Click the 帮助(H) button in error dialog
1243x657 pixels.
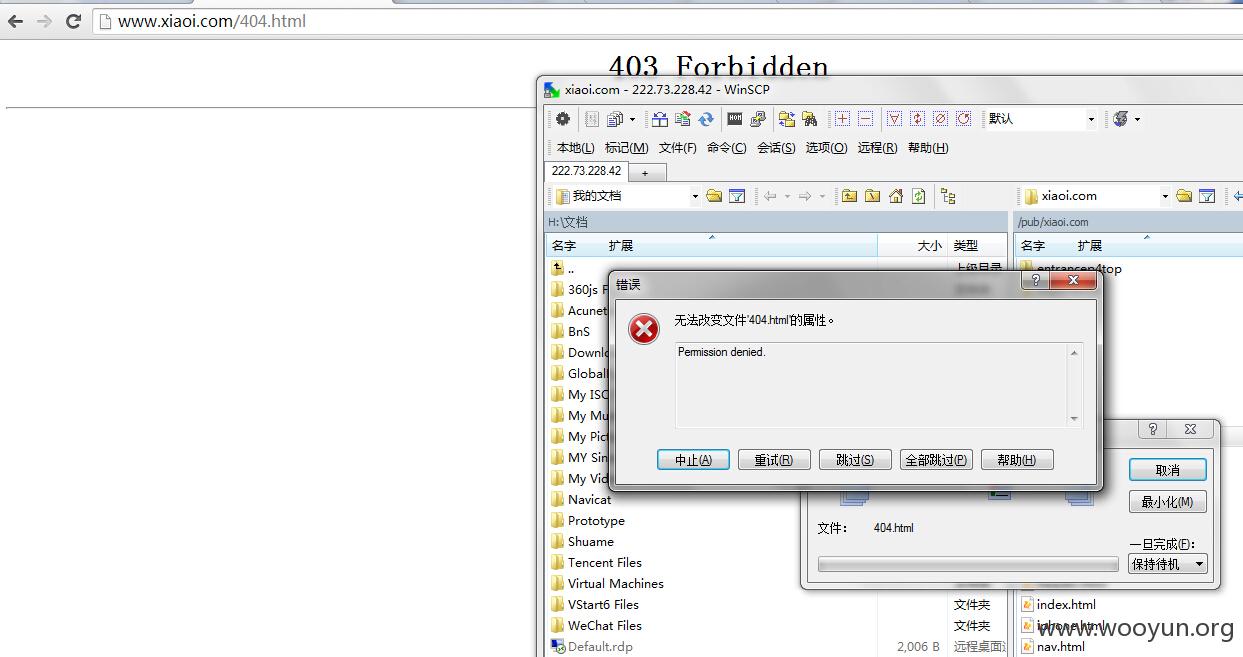(x=1017, y=460)
